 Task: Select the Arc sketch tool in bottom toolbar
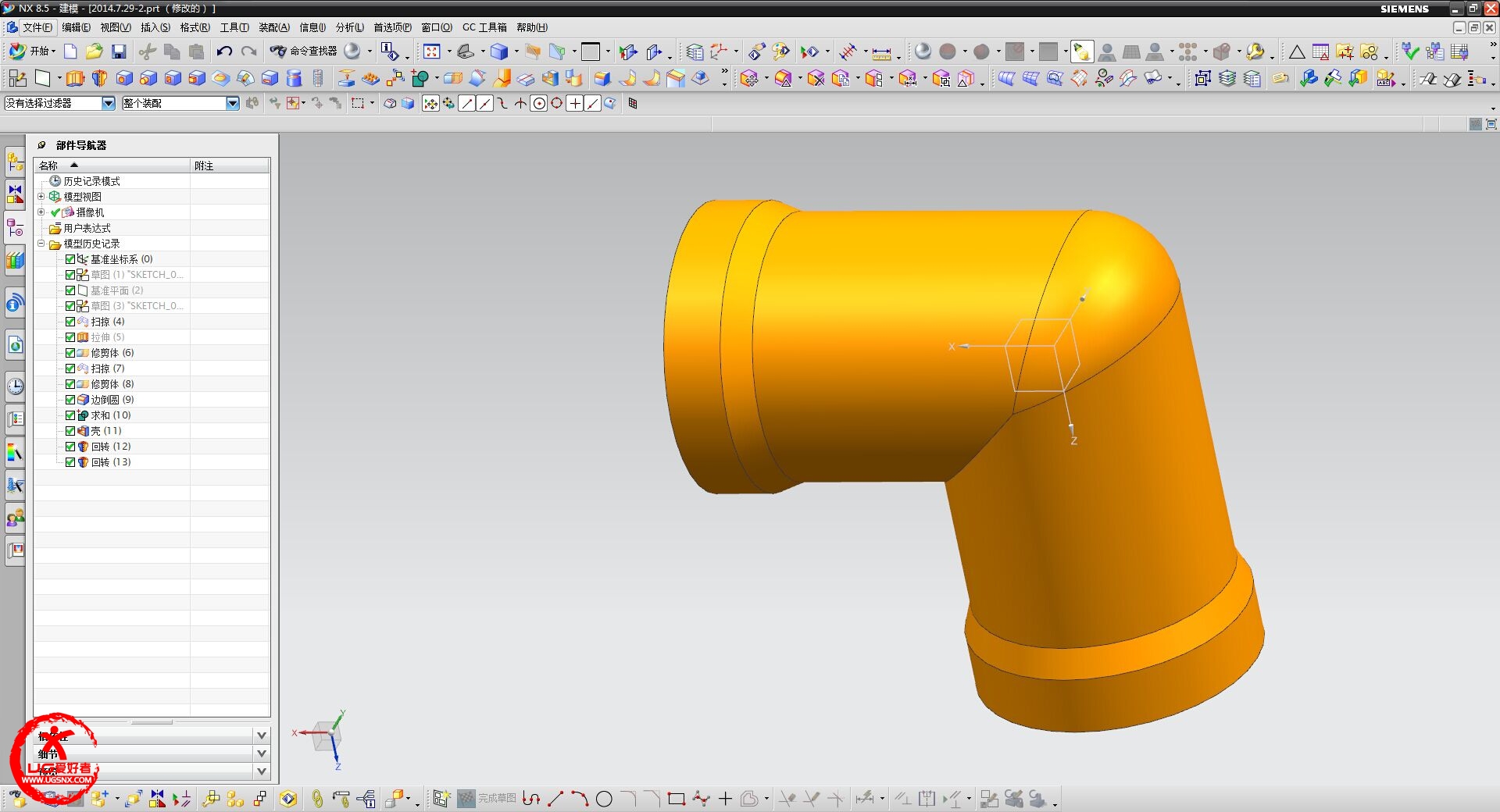[x=580, y=799]
